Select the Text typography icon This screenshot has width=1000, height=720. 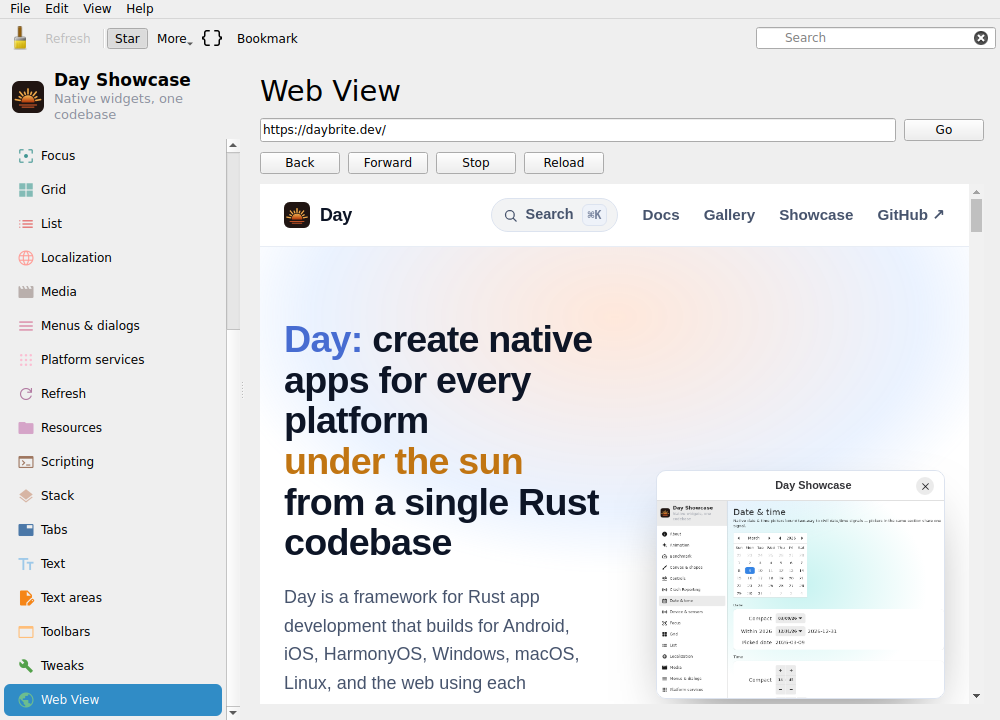click(x=26, y=564)
